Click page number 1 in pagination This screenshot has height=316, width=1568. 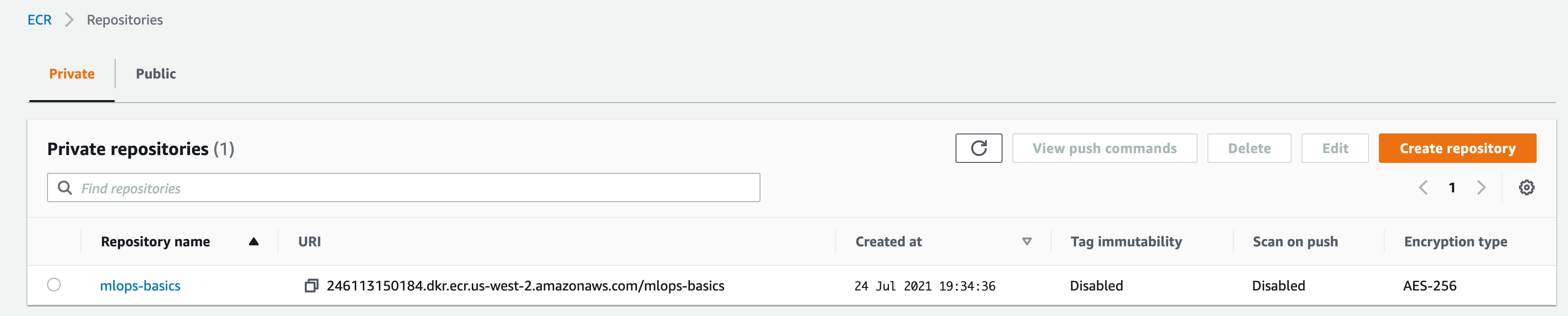point(1452,187)
